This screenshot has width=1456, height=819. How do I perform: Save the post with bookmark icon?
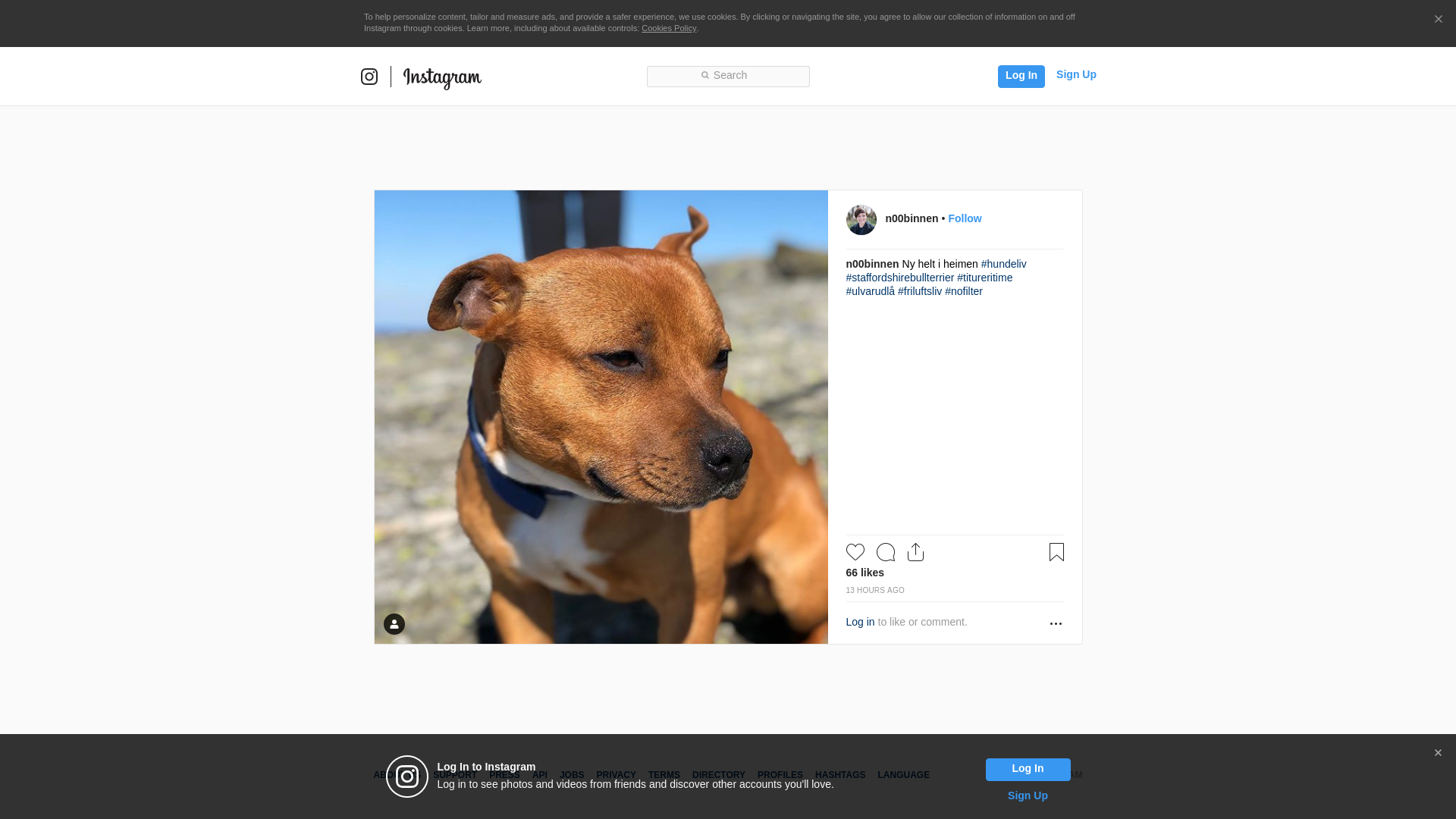click(1056, 552)
